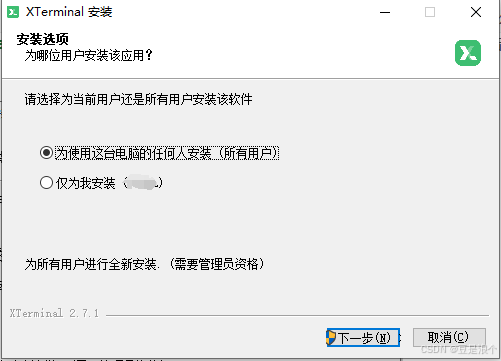
Task: Click the XTerminal 2.7.1 version label
Action: click(54, 313)
